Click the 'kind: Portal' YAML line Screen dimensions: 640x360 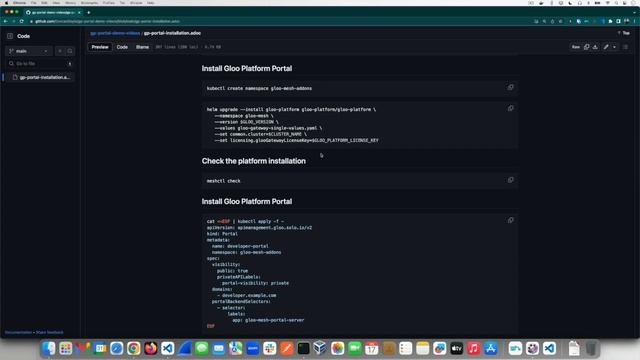(222, 234)
